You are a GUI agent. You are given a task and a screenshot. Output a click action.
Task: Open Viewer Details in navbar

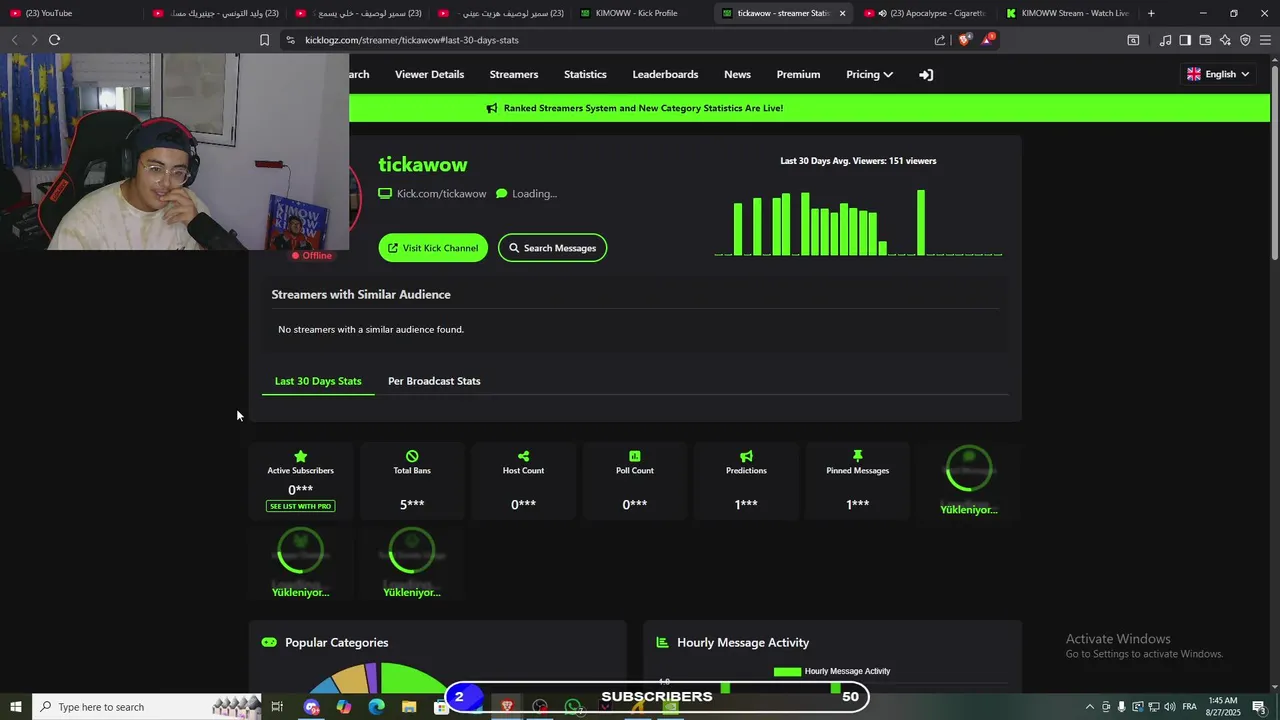(429, 74)
